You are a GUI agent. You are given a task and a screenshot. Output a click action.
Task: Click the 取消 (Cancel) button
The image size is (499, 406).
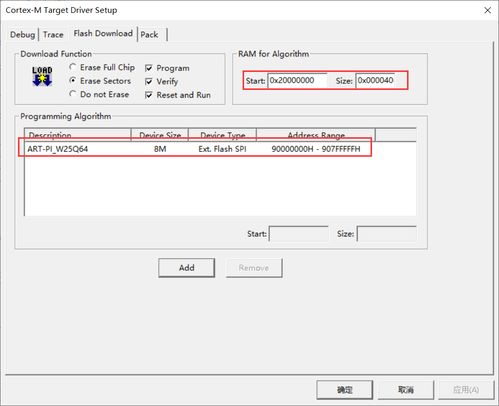pyautogui.click(x=406, y=390)
